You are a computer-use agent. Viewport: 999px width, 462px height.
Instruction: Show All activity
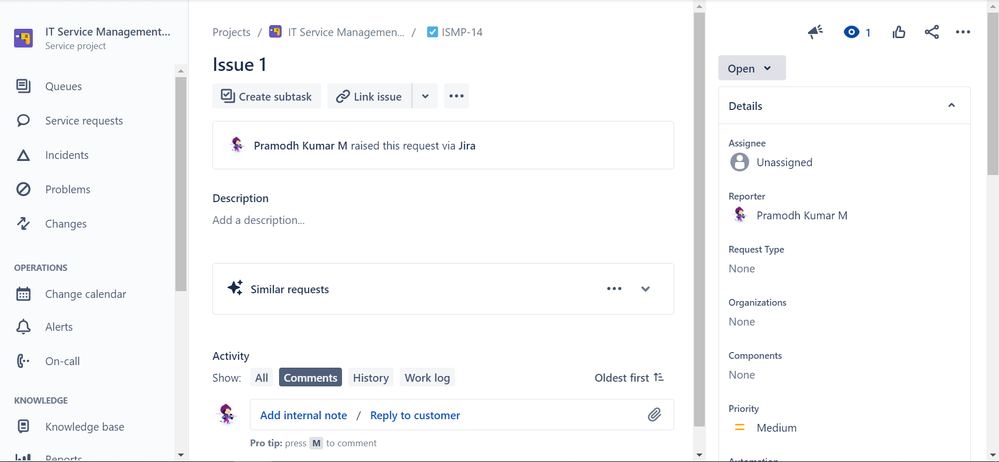coord(261,378)
